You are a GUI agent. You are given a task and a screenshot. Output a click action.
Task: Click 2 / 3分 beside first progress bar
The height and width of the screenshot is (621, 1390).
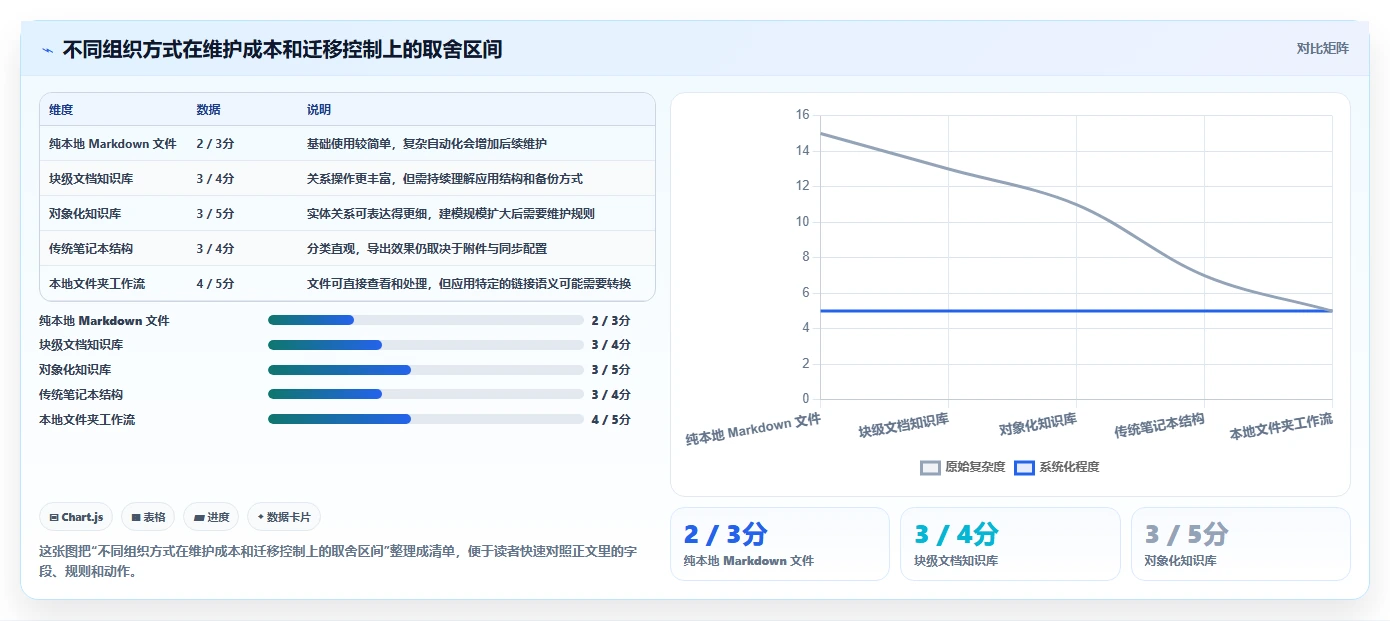(611, 321)
